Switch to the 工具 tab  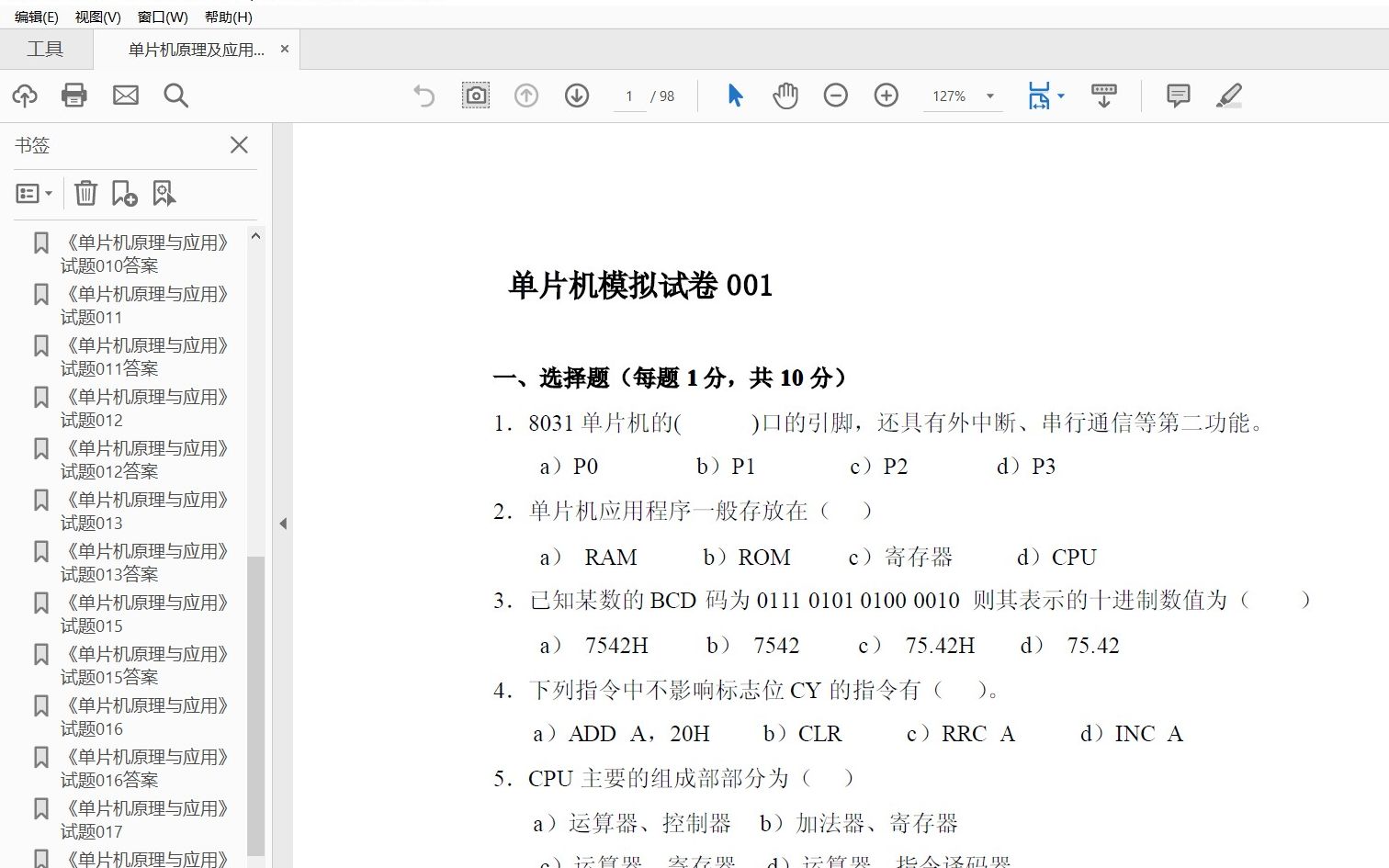pyautogui.click(x=45, y=50)
